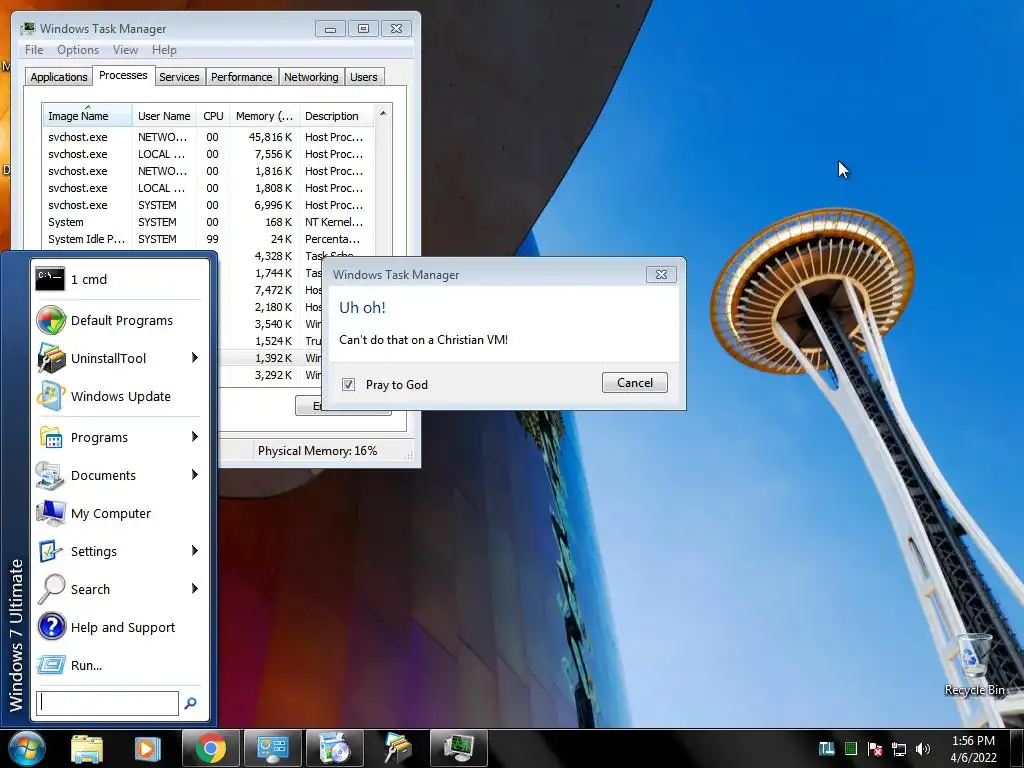Open the taskbar clock showing 1:56 PM

click(973, 749)
